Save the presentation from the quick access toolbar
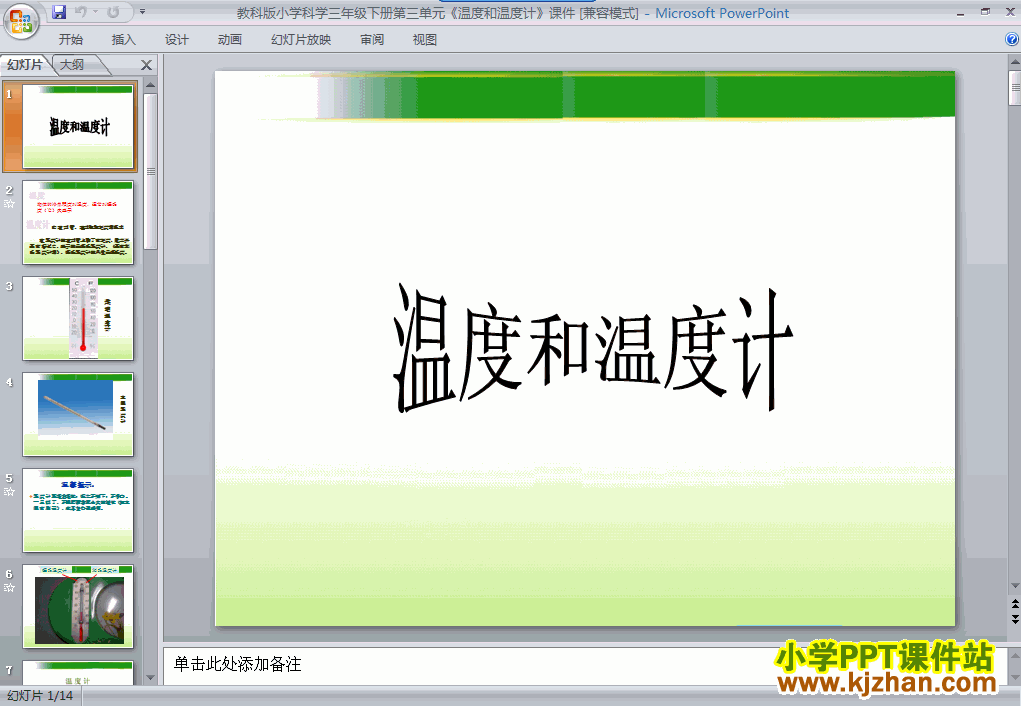 tap(59, 12)
